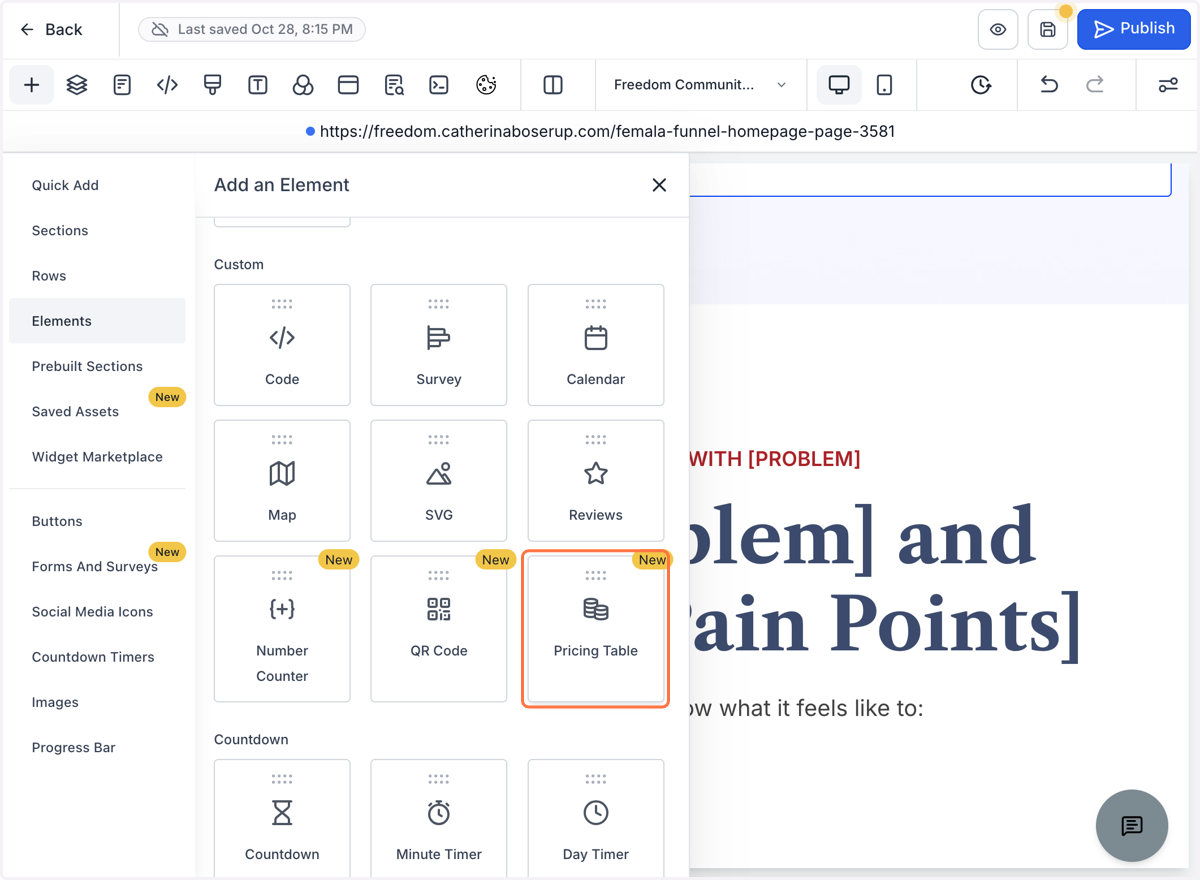The height and width of the screenshot is (880, 1200).
Task: Redo the last change
Action: coord(1095,85)
